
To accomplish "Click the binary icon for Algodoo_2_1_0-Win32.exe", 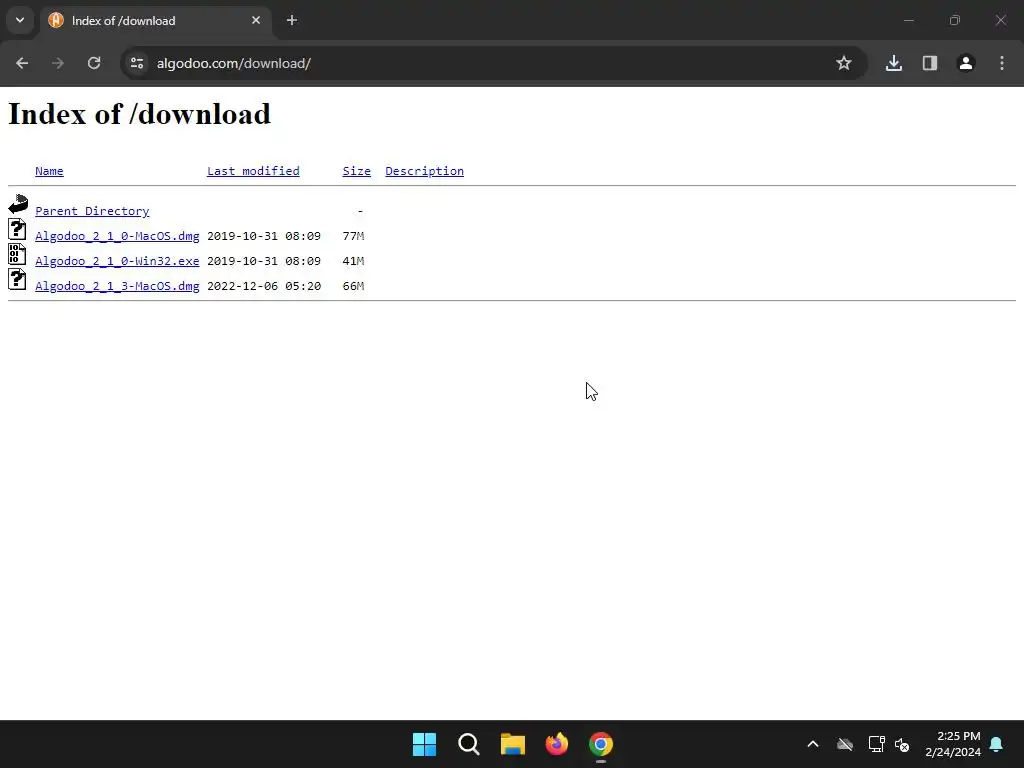I will 18,254.
